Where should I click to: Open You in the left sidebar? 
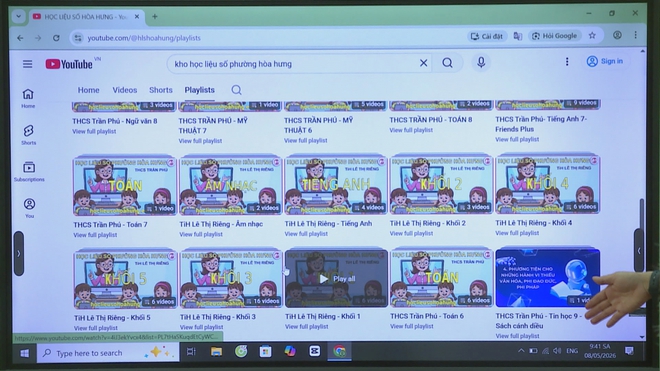point(29,208)
